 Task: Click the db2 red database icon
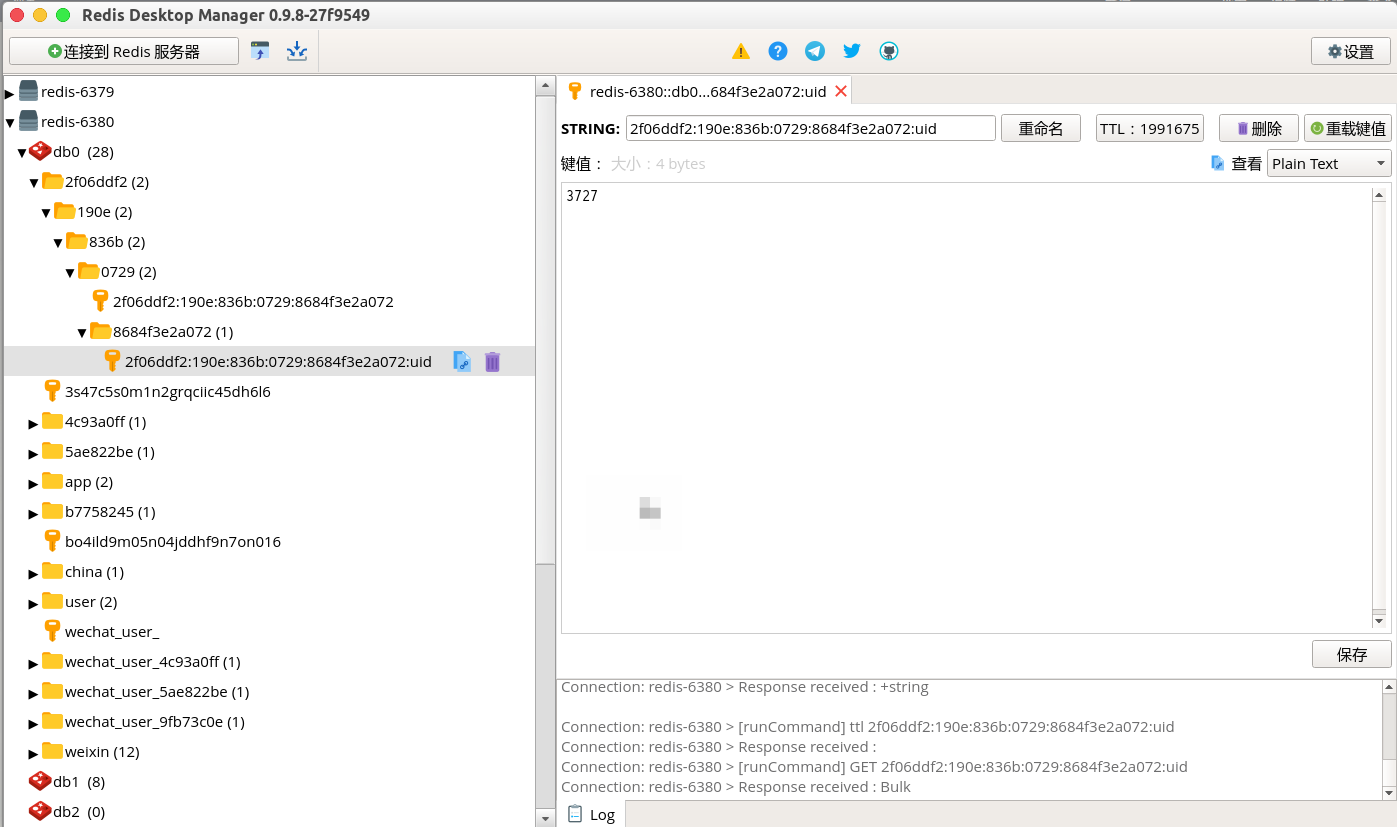tap(40, 811)
